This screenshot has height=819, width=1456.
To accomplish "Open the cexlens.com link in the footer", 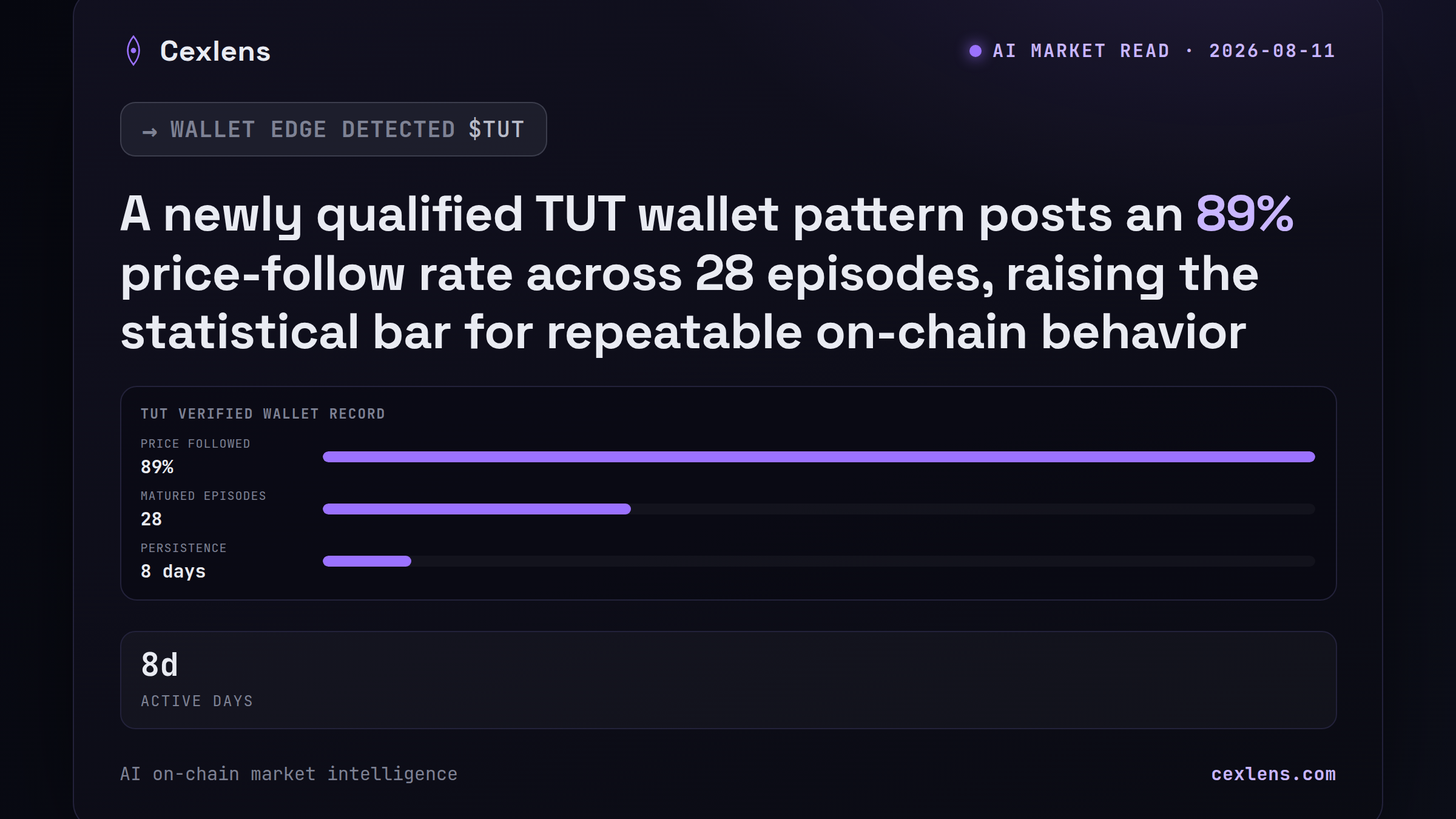I will (x=1273, y=774).
